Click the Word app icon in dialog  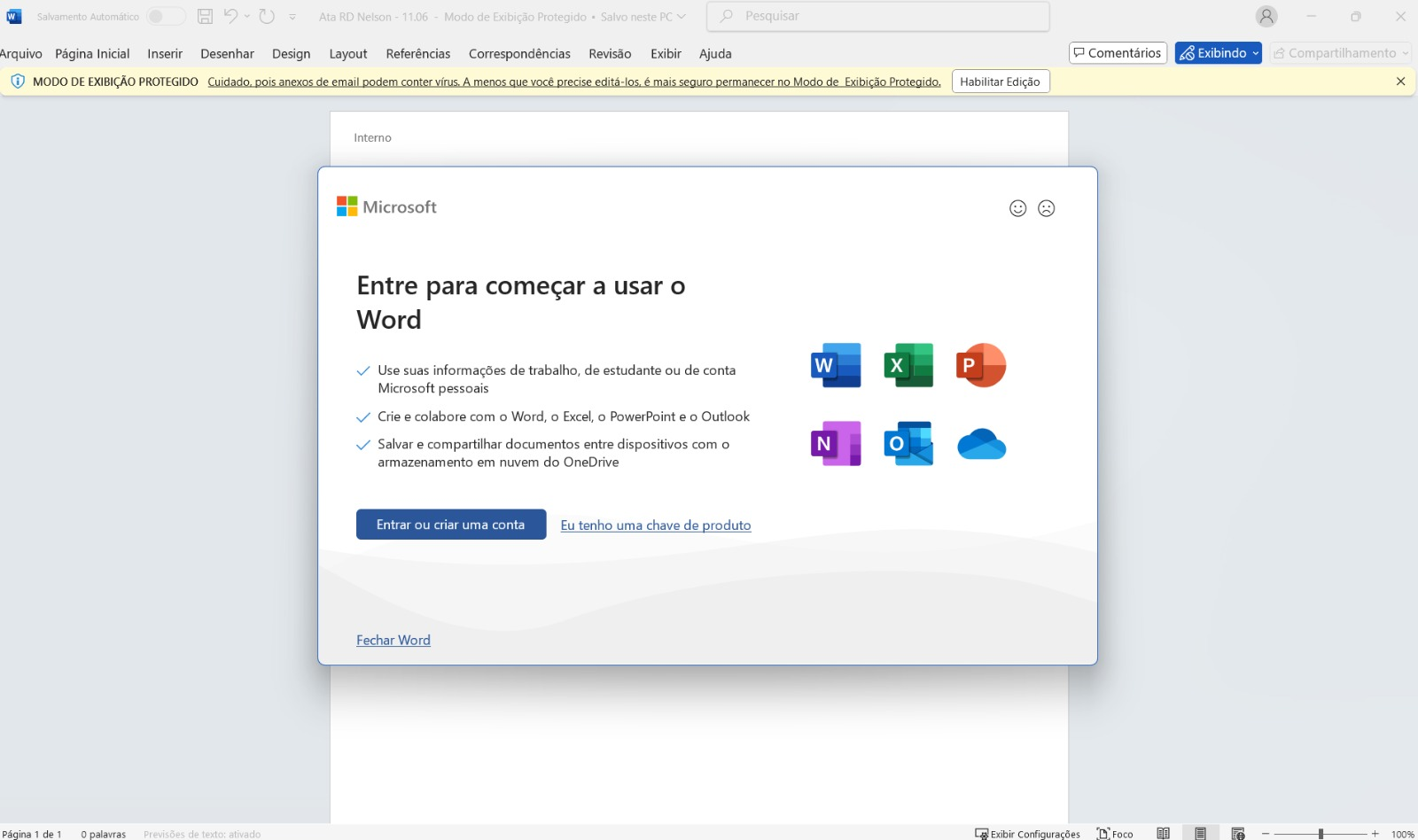(836, 365)
